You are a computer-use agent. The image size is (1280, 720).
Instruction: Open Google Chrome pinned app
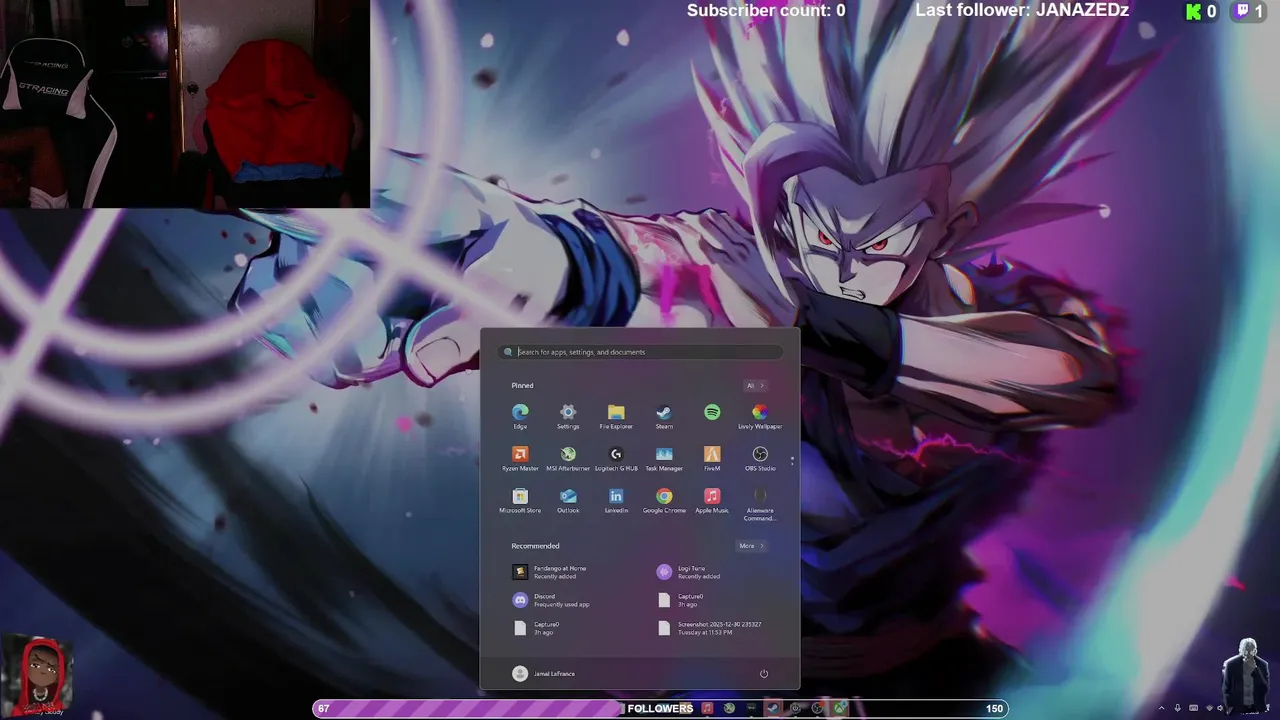pos(664,500)
